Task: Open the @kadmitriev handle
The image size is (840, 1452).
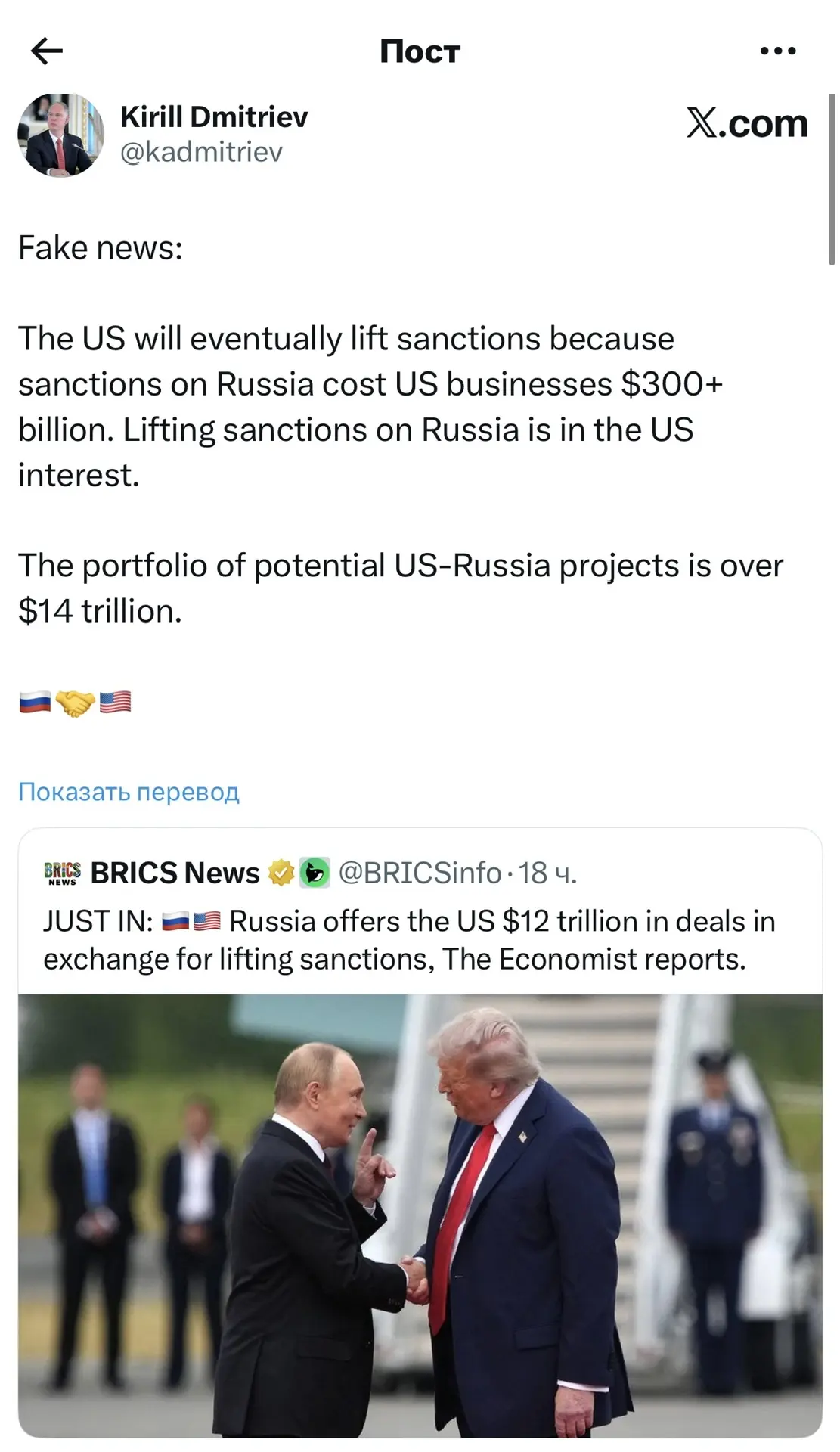Action: tap(201, 152)
